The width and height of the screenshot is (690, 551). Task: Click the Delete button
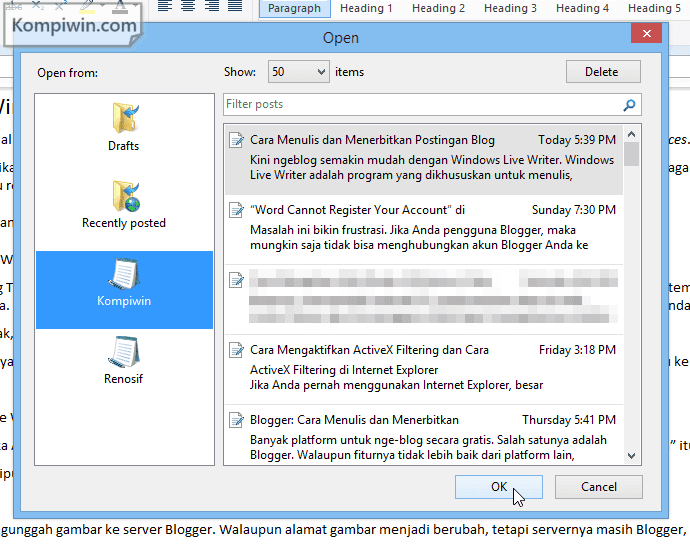pos(603,72)
